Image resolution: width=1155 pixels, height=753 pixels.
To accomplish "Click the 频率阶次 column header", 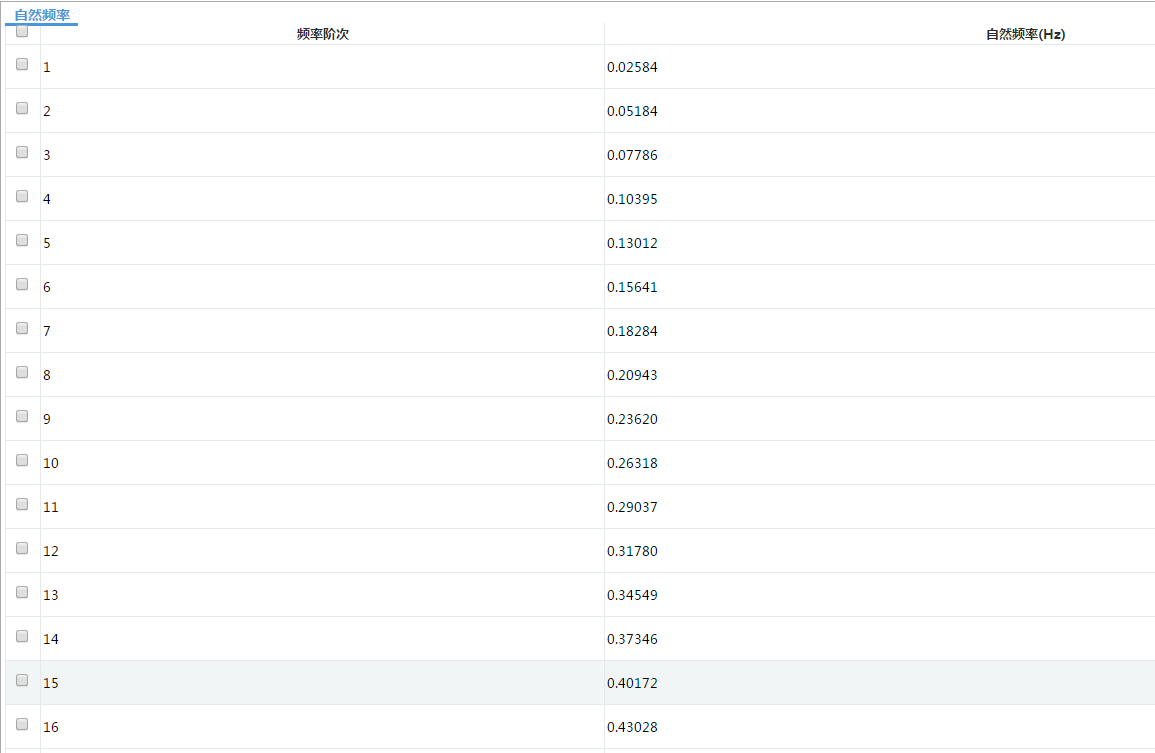I will click(x=322, y=34).
